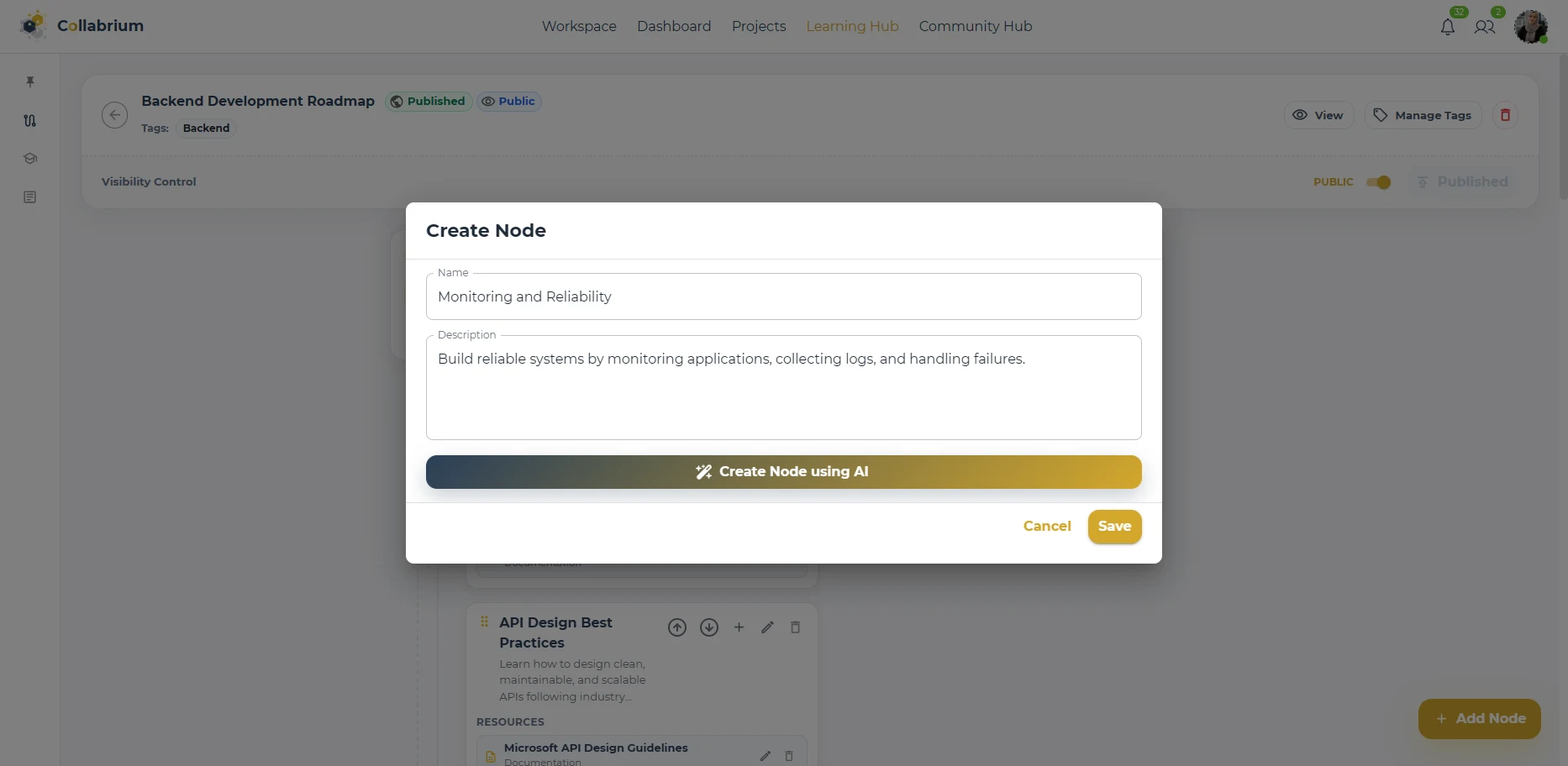Move API Design Best Practices node up
This screenshot has width=1568, height=766.
677,627
